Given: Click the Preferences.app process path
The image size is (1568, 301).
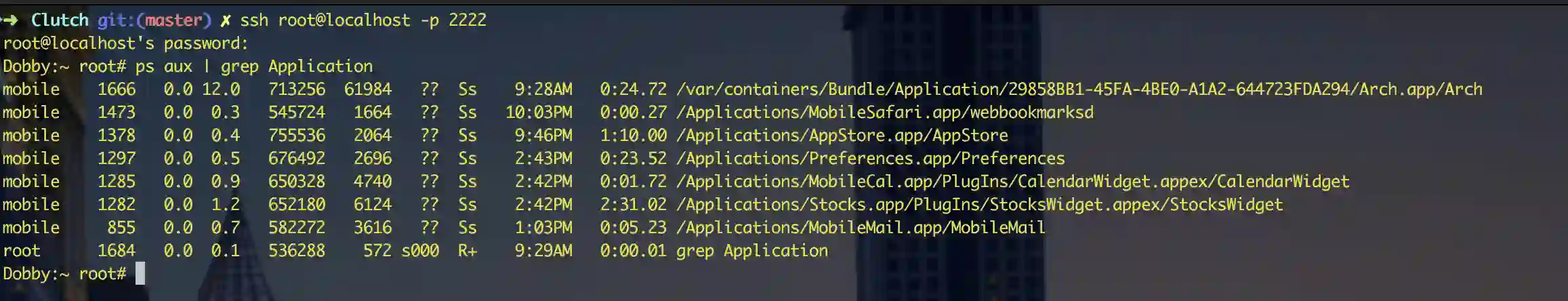Looking at the screenshot, I should (x=871, y=159).
